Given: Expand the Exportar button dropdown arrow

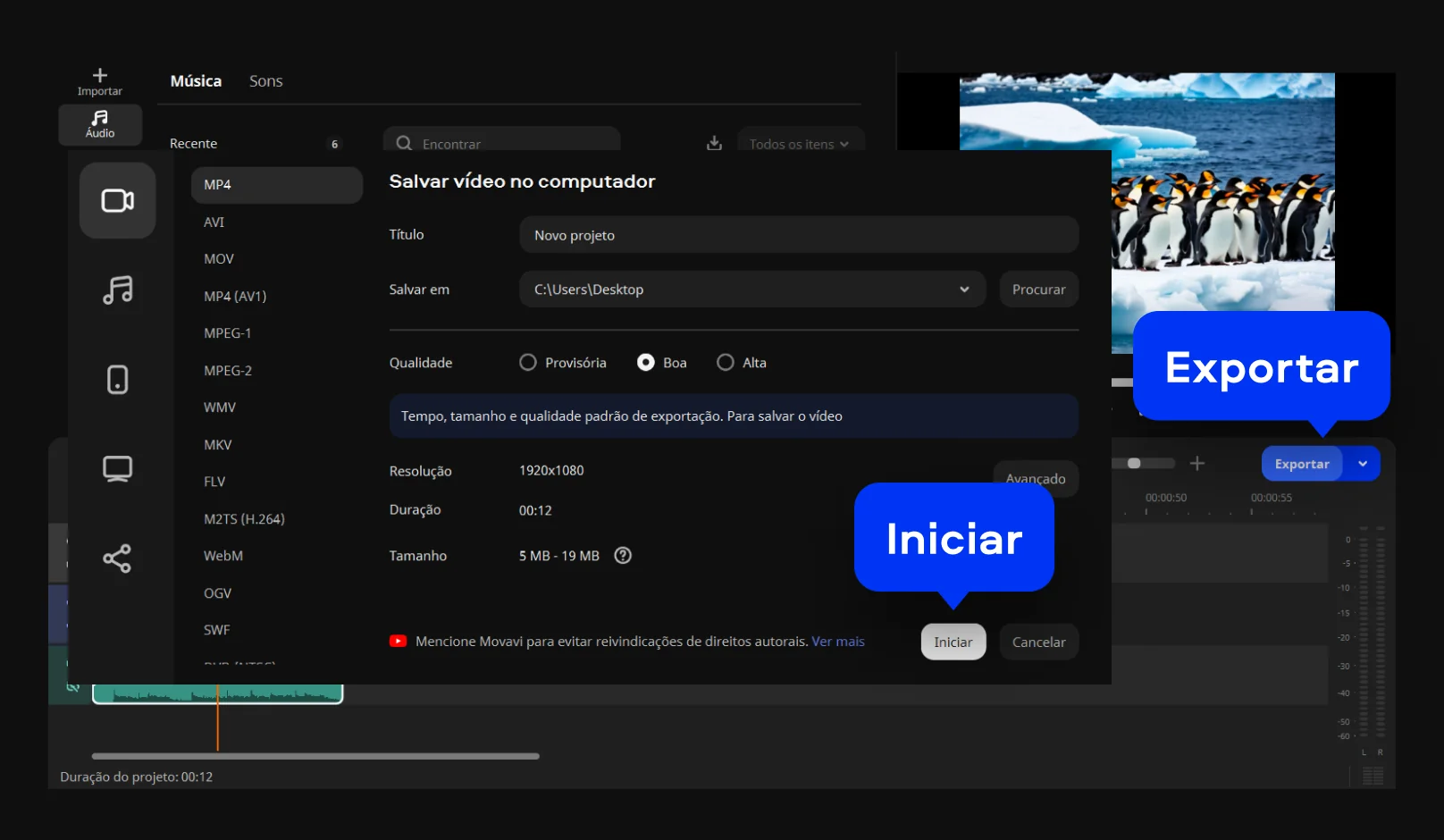Looking at the screenshot, I should (x=1363, y=464).
